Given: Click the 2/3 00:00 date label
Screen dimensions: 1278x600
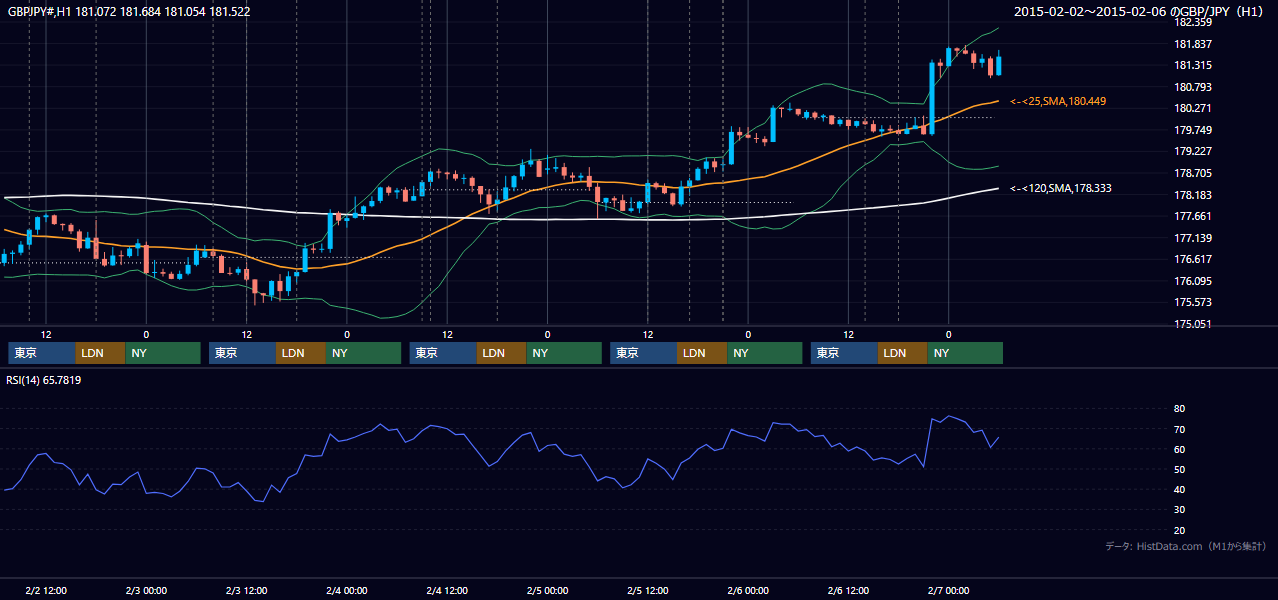Looking at the screenshot, I should tap(146, 590).
